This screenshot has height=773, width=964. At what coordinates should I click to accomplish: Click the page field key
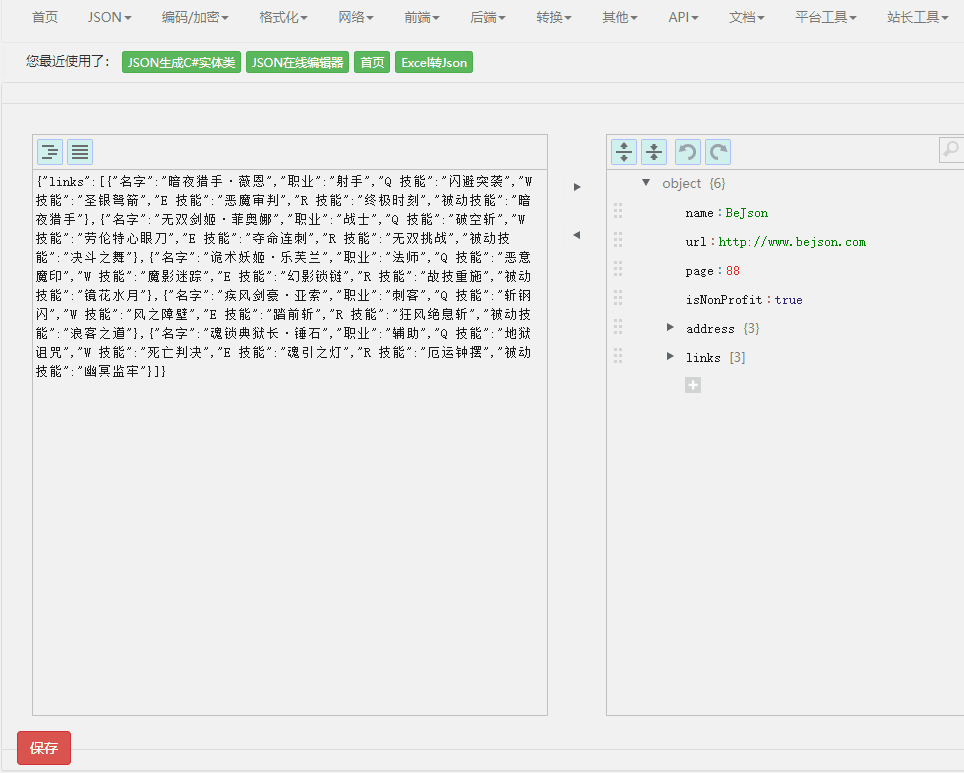(700, 271)
